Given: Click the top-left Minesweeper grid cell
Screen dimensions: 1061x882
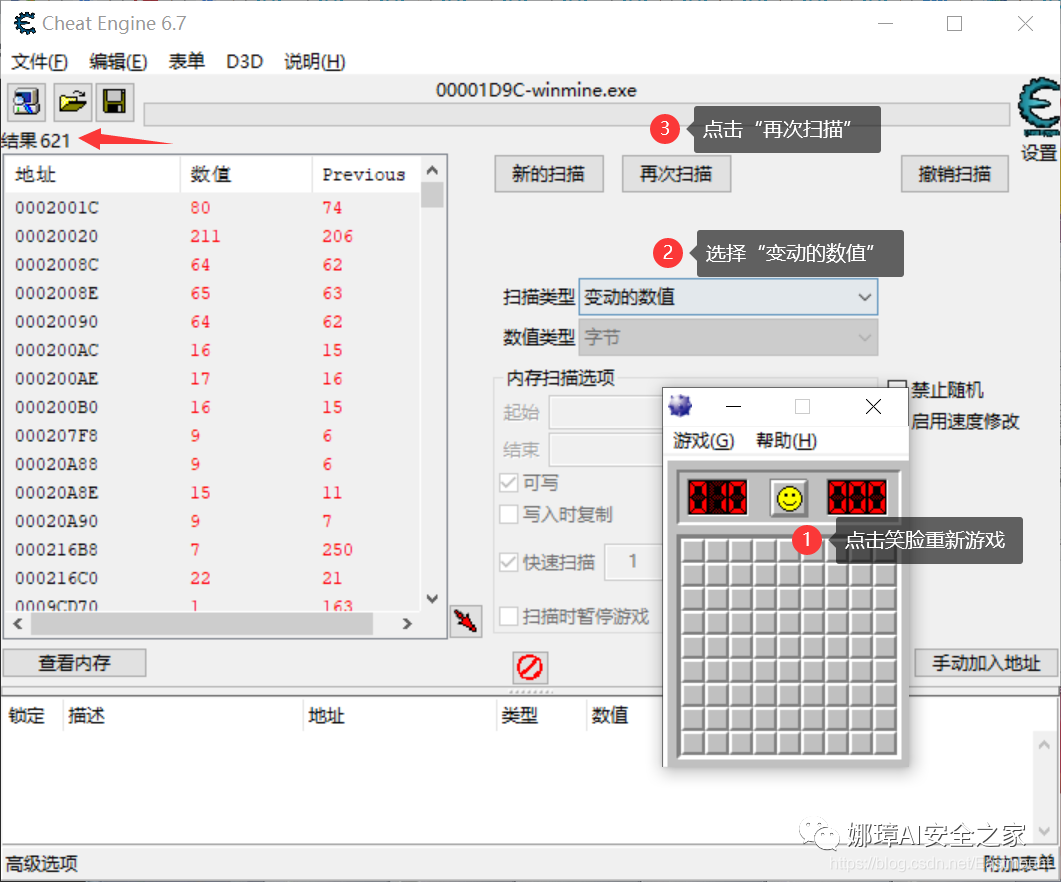Looking at the screenshot, I should (692, 550).
